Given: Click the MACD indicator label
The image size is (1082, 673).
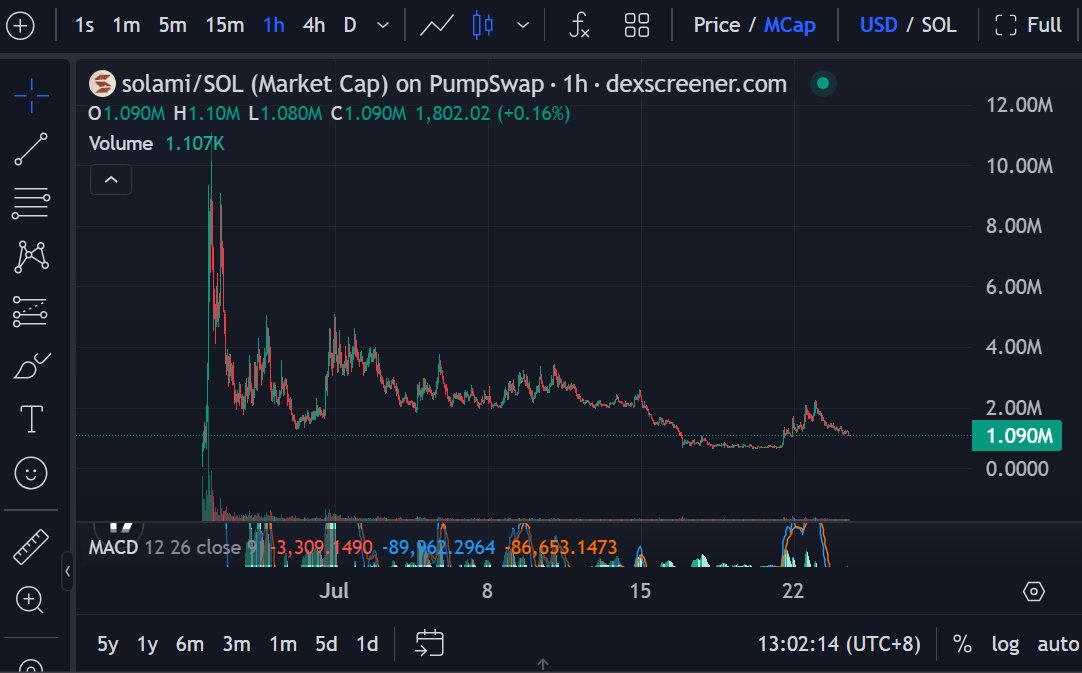Looking at the screenshot, I should (113, 547).
